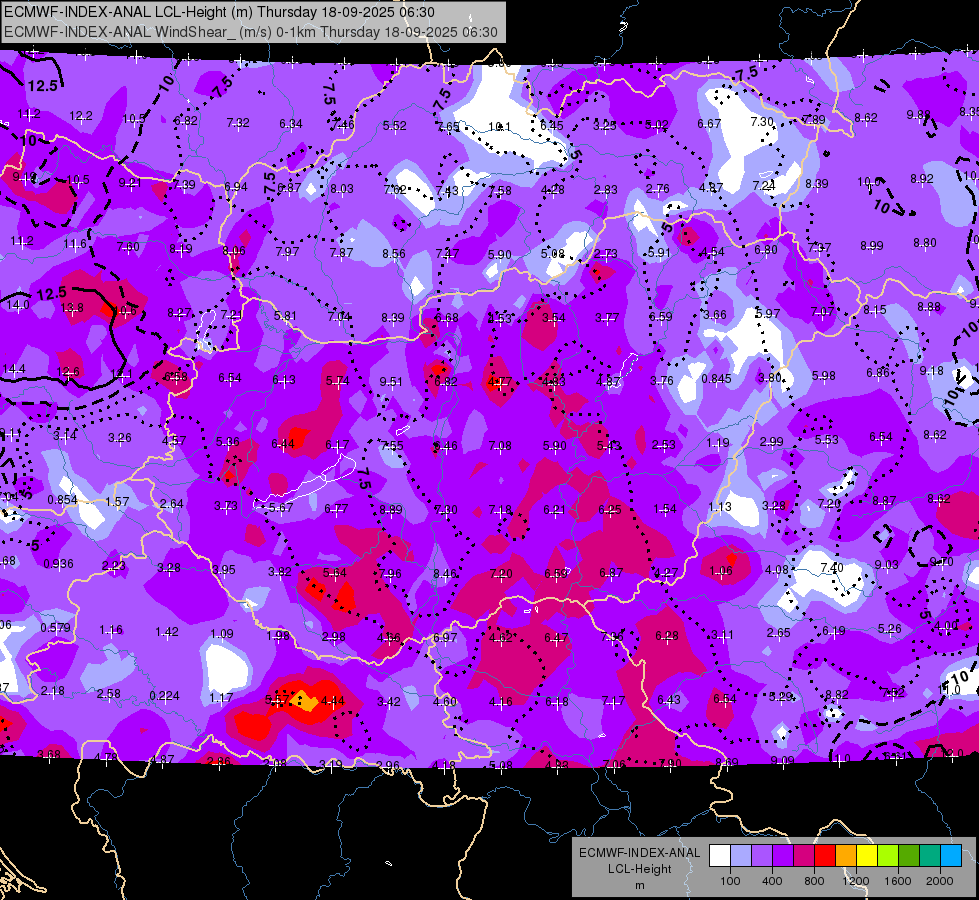Click the red legend swatch
The width and height of the screenshot is (979, 900).
click(825, 856)
